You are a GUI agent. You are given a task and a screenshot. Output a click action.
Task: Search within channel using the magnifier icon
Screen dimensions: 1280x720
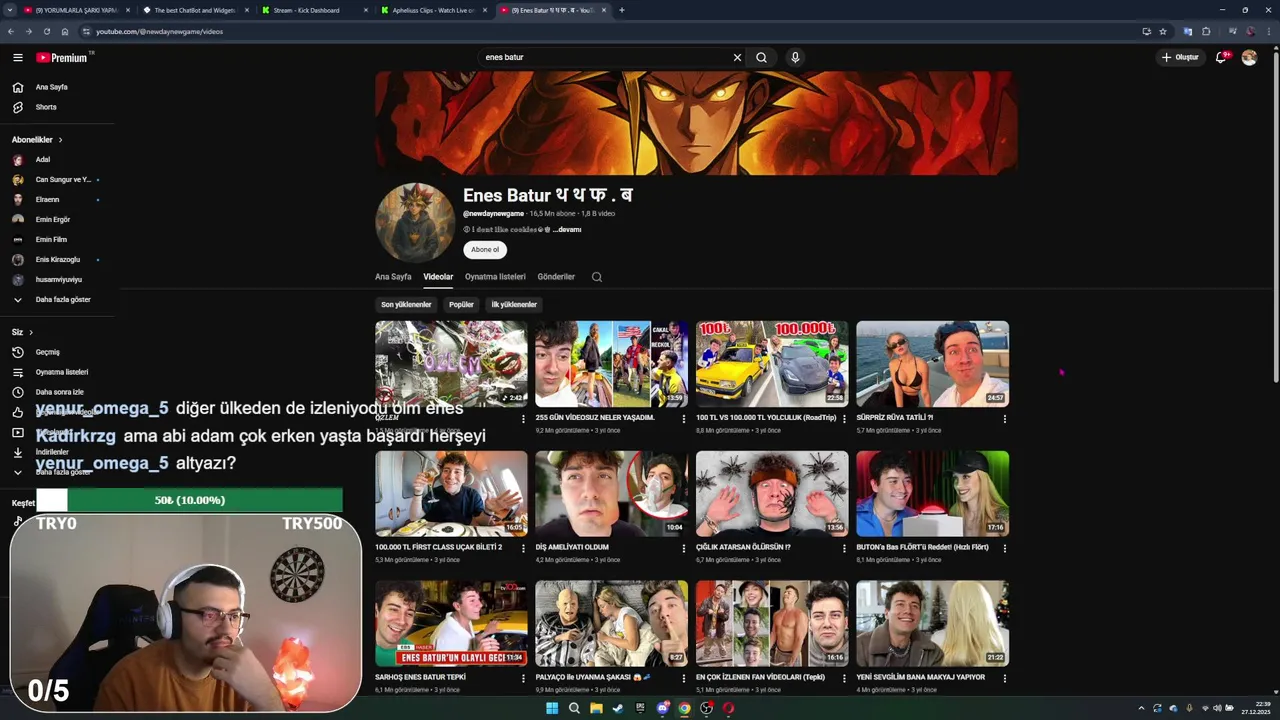point(597,277)
